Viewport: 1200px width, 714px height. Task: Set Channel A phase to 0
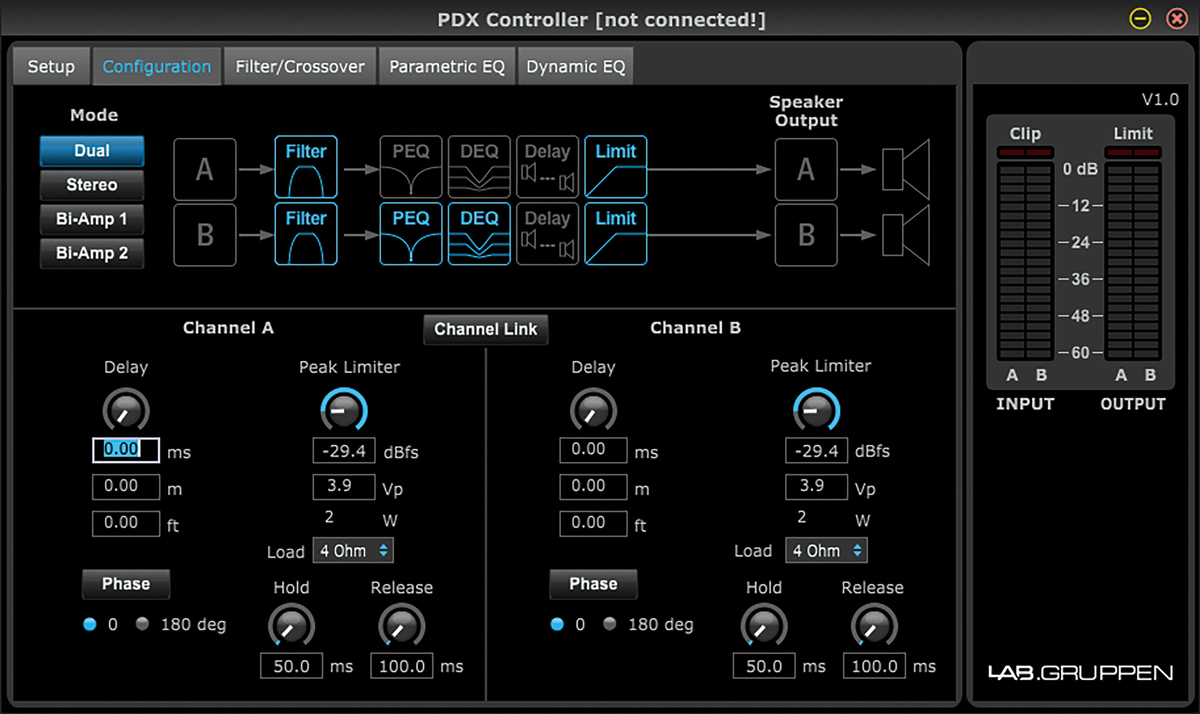coord(90,624)
